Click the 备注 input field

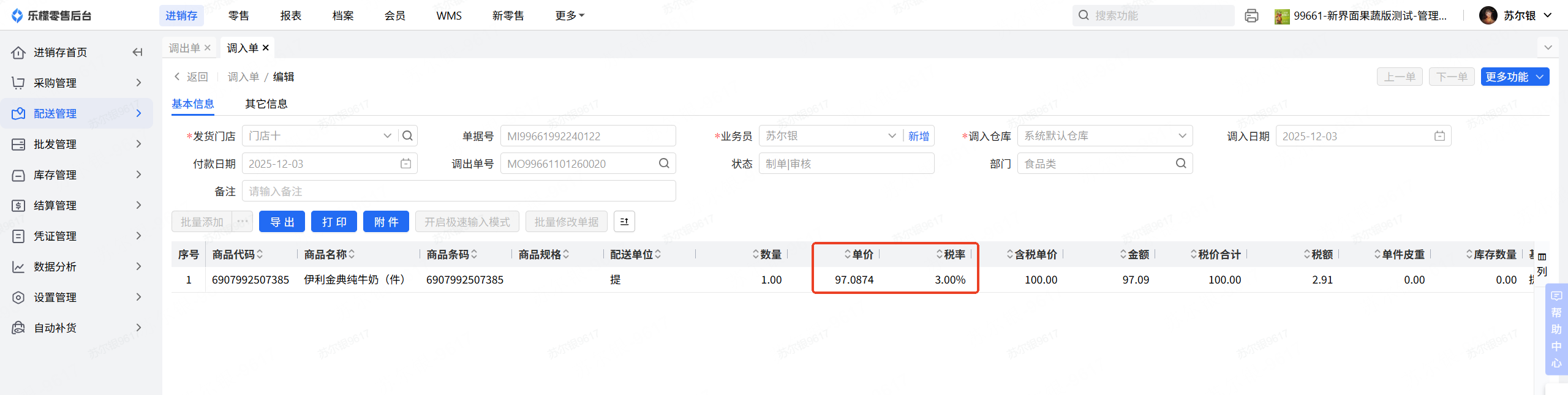[x=459, y=191]
